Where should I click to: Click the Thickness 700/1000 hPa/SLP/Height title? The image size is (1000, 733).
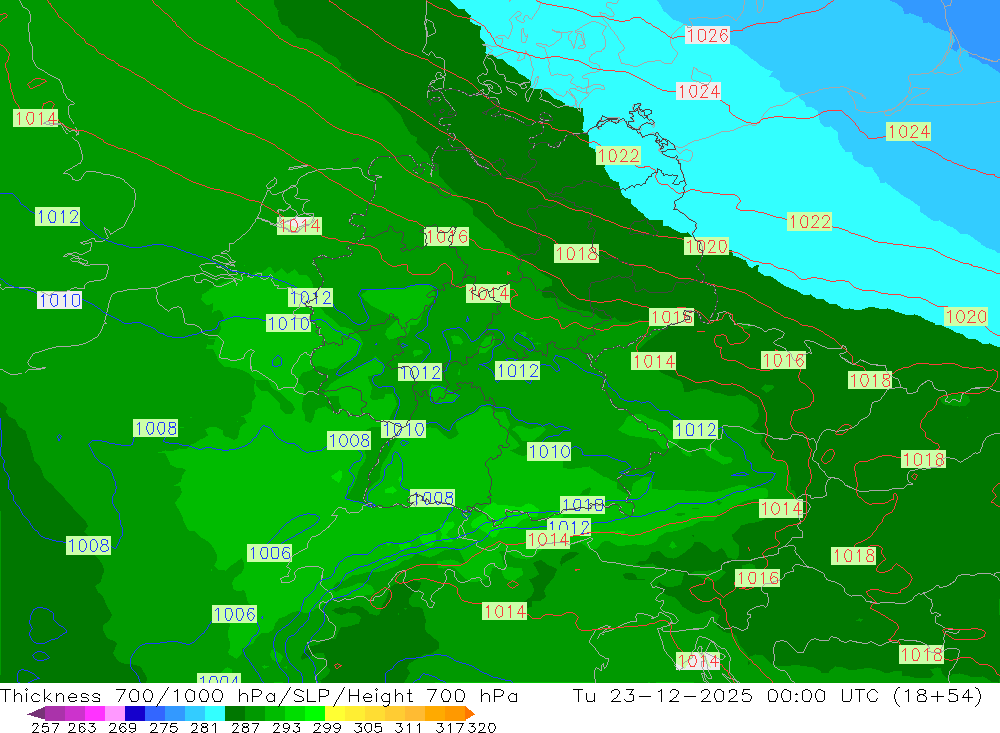click(259, 695)
